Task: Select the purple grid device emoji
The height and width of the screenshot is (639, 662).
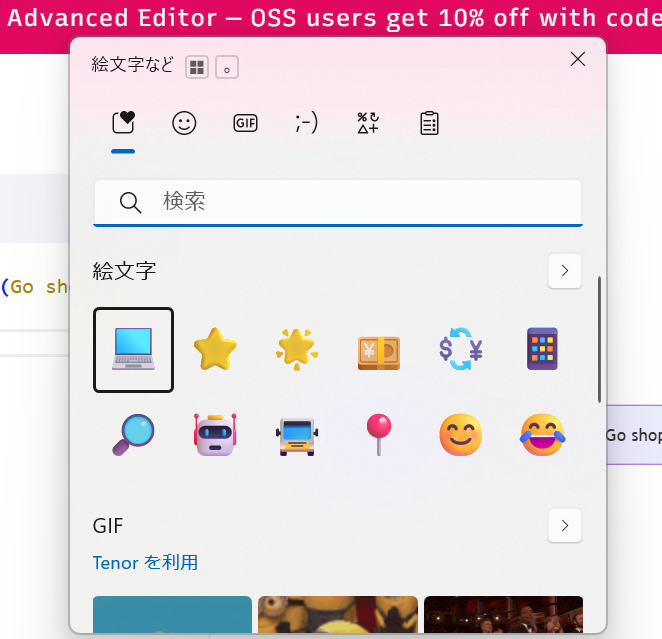Action: click(542, 350)
